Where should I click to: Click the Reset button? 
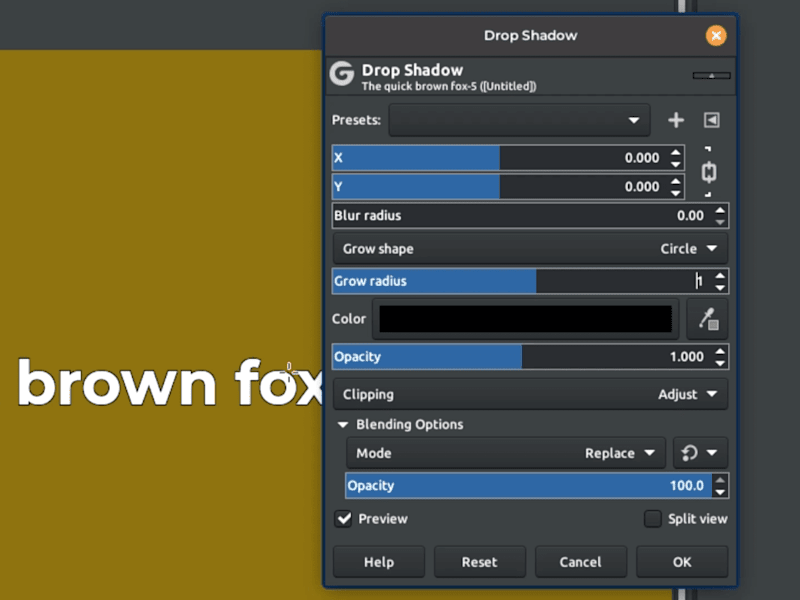point(480,562)
